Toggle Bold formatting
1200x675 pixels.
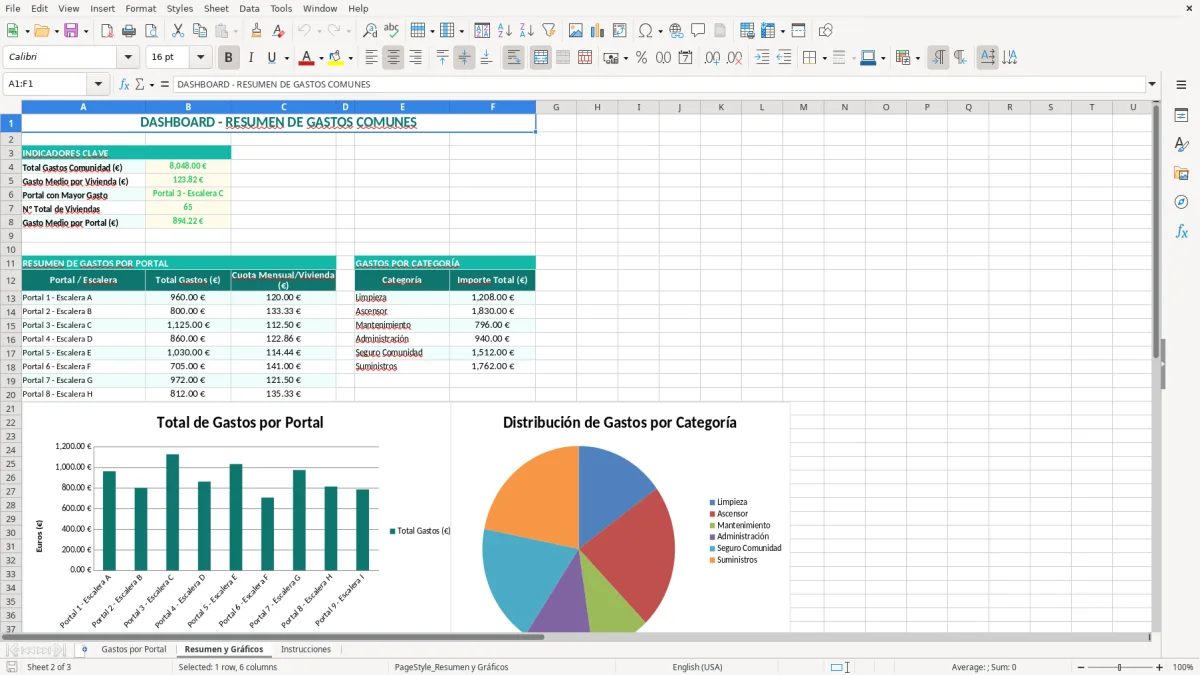228,58
